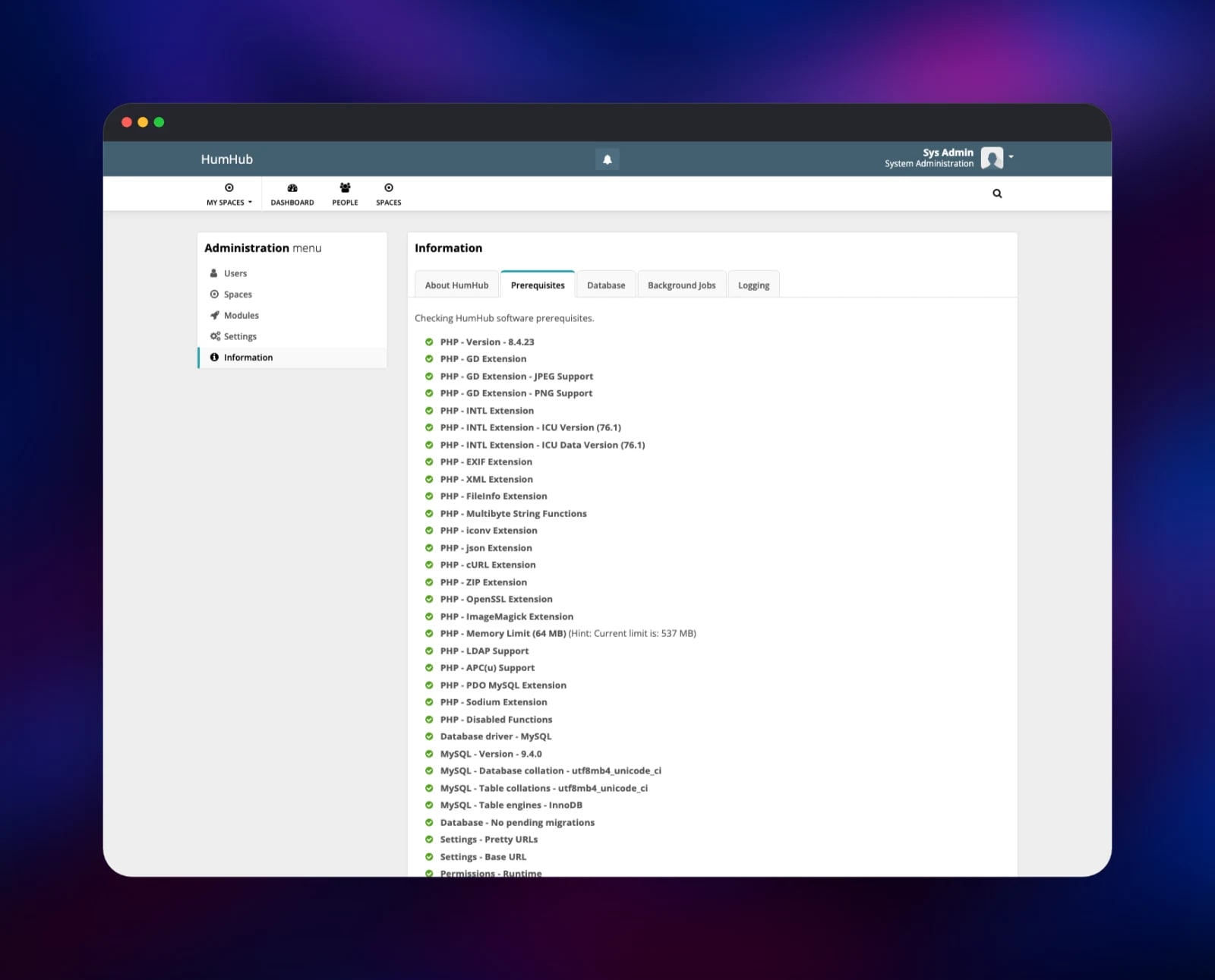Click check icon beside XML Extension
Image resolution: width=1215 pixels, height=980 pixels.
pos(429,480)
